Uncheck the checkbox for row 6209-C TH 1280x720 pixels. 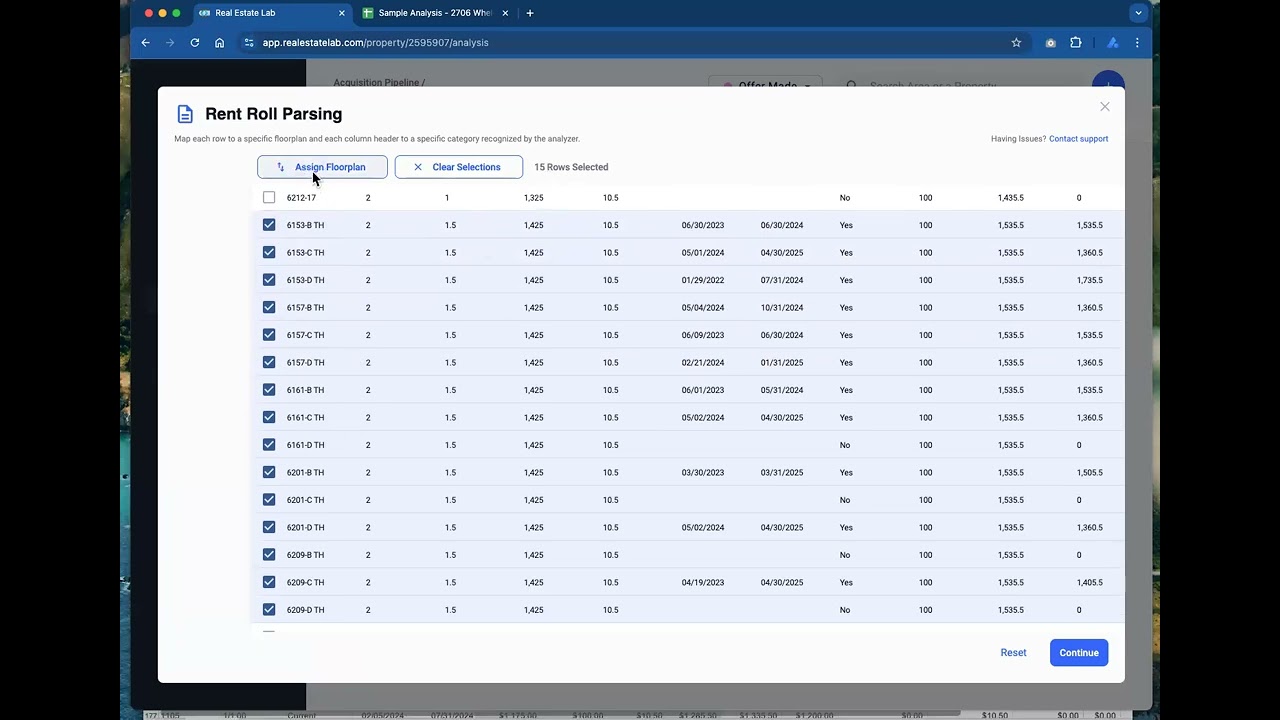pyautogui.click(x=269, y=582)
